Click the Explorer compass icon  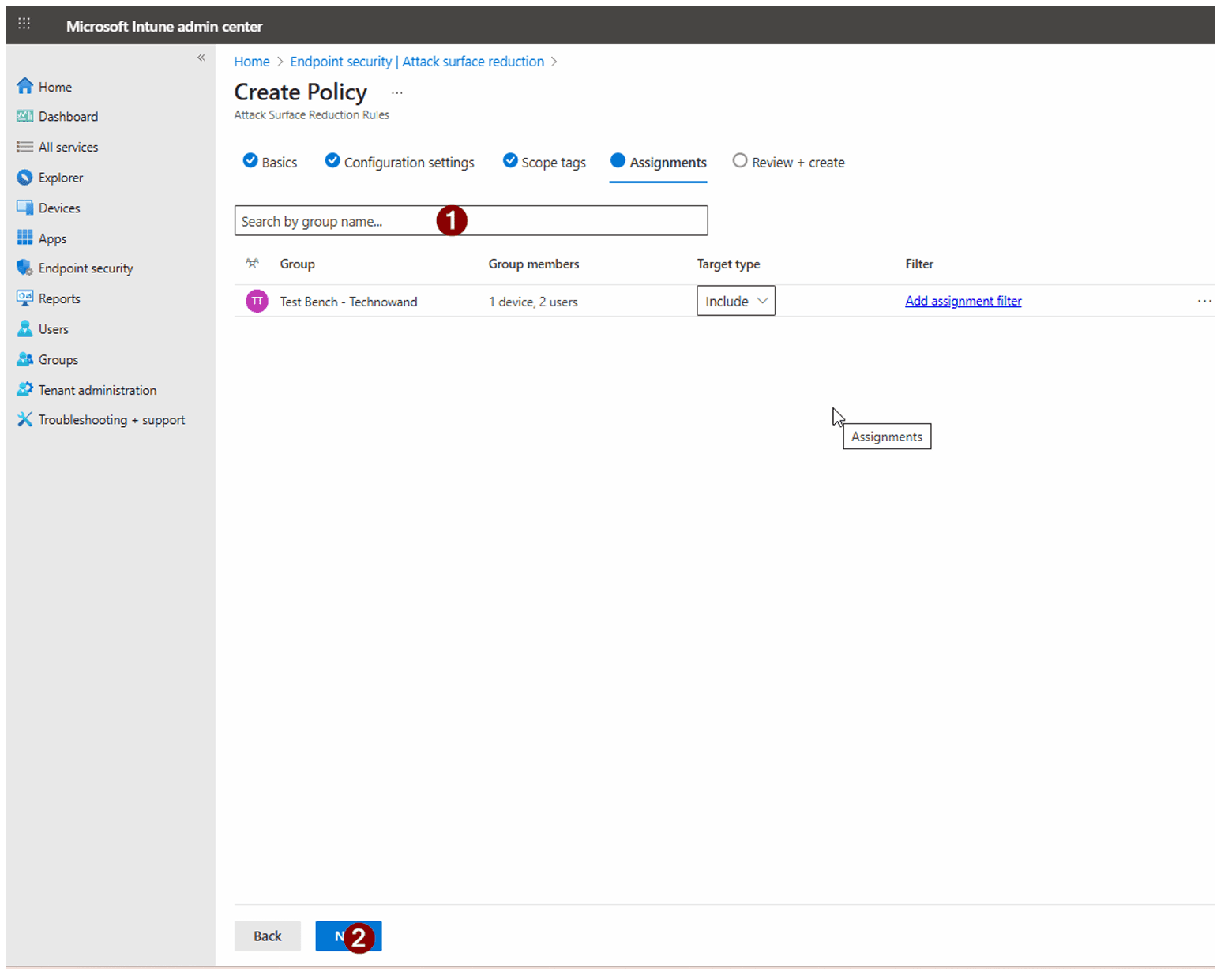click(x=25, y=178)
